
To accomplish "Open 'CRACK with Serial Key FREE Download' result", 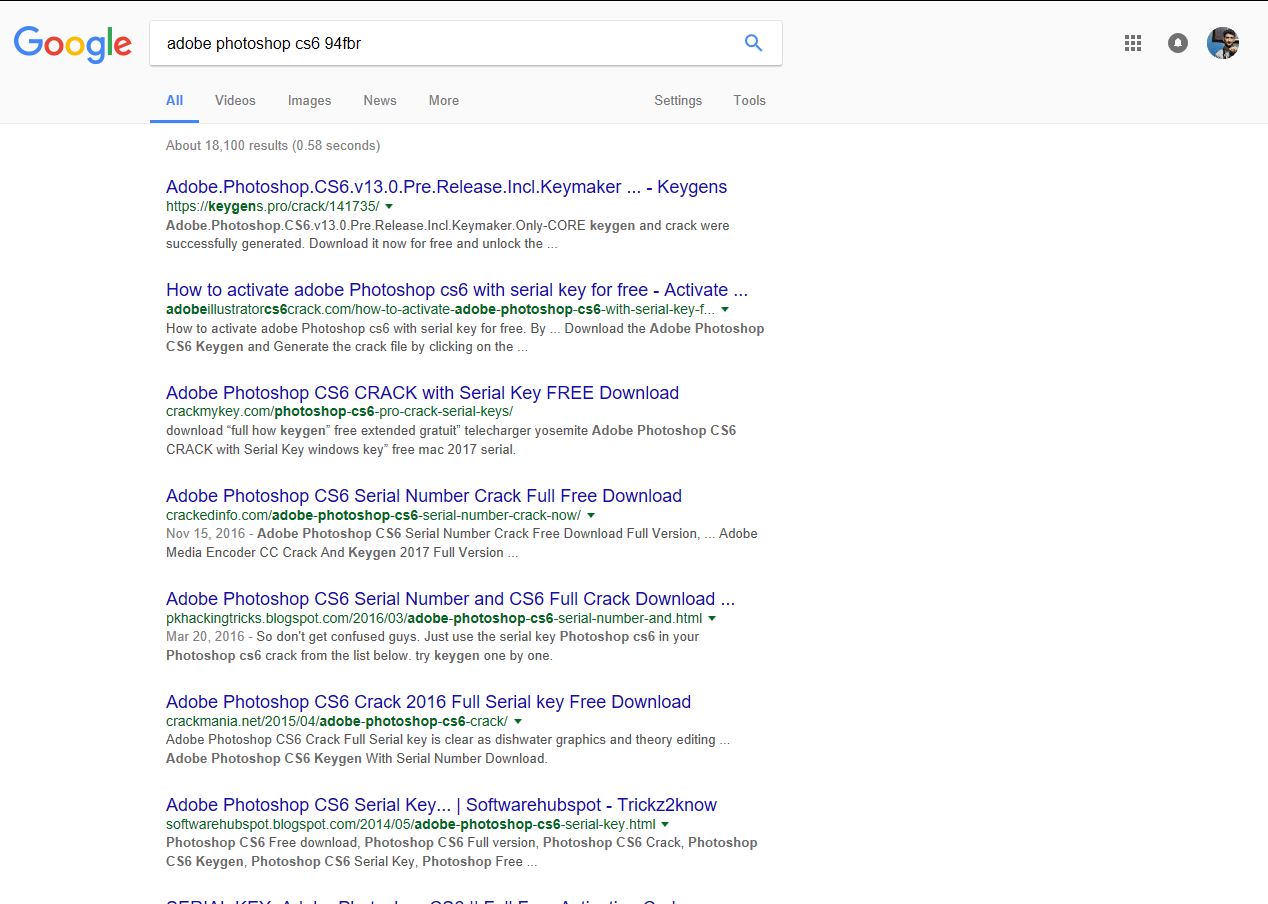I will click(422, 393).
